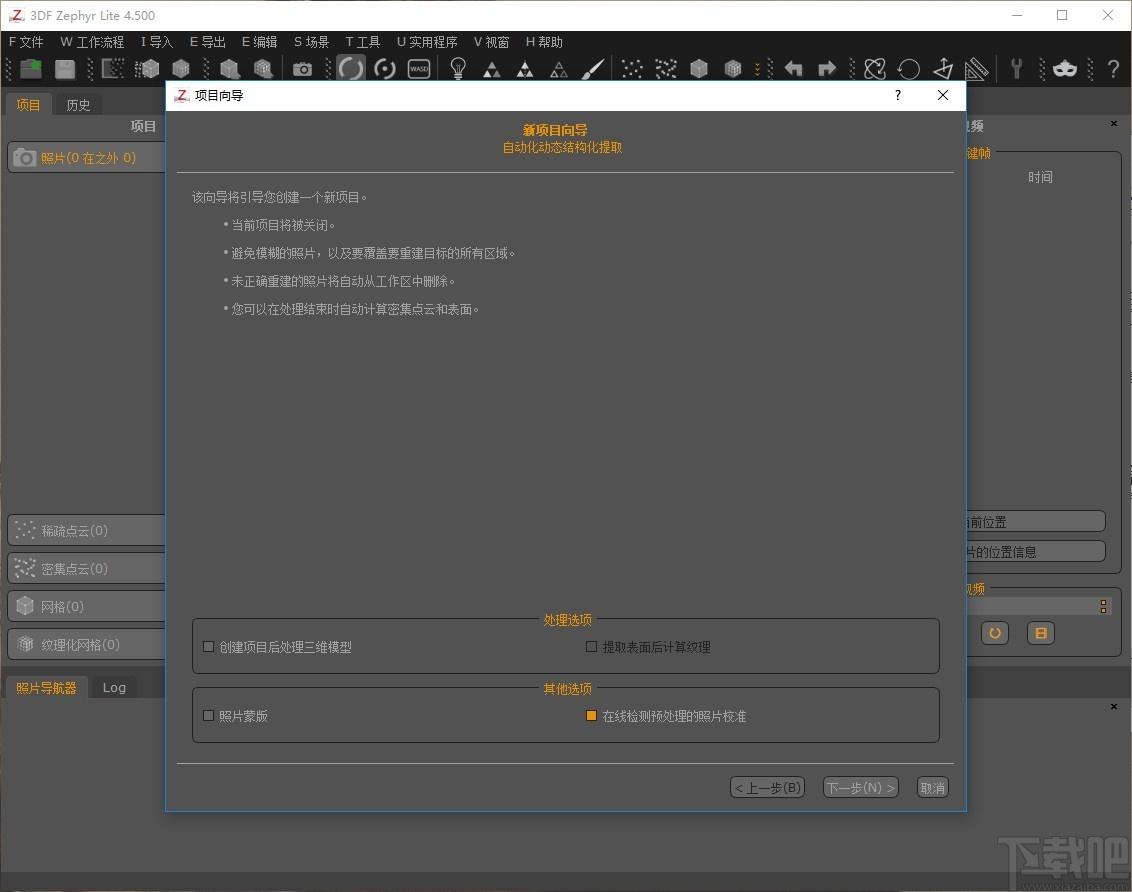The height and width of the screenshot is (892, 1132).
Task: Switch to the Log tab
Action: pos(114,688)
